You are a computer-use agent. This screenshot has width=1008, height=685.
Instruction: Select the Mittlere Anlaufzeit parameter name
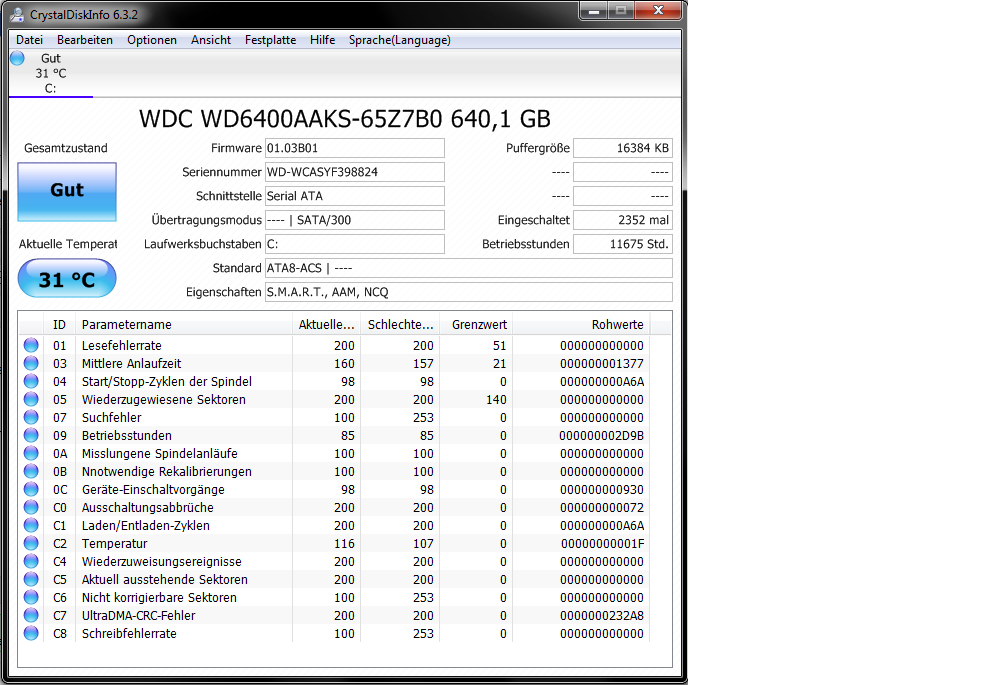click(x=131, y=364)
